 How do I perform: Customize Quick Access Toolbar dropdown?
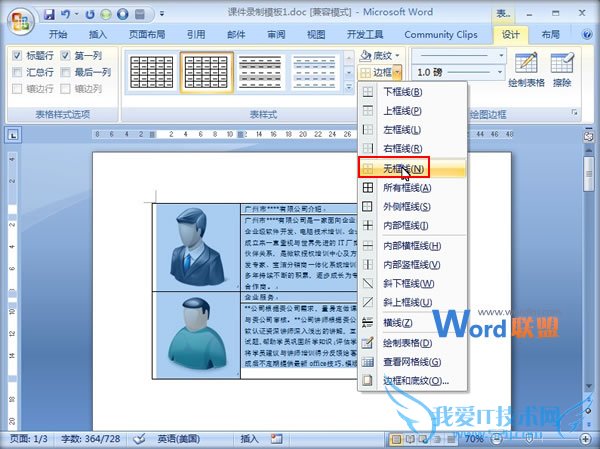pos(162,14)
